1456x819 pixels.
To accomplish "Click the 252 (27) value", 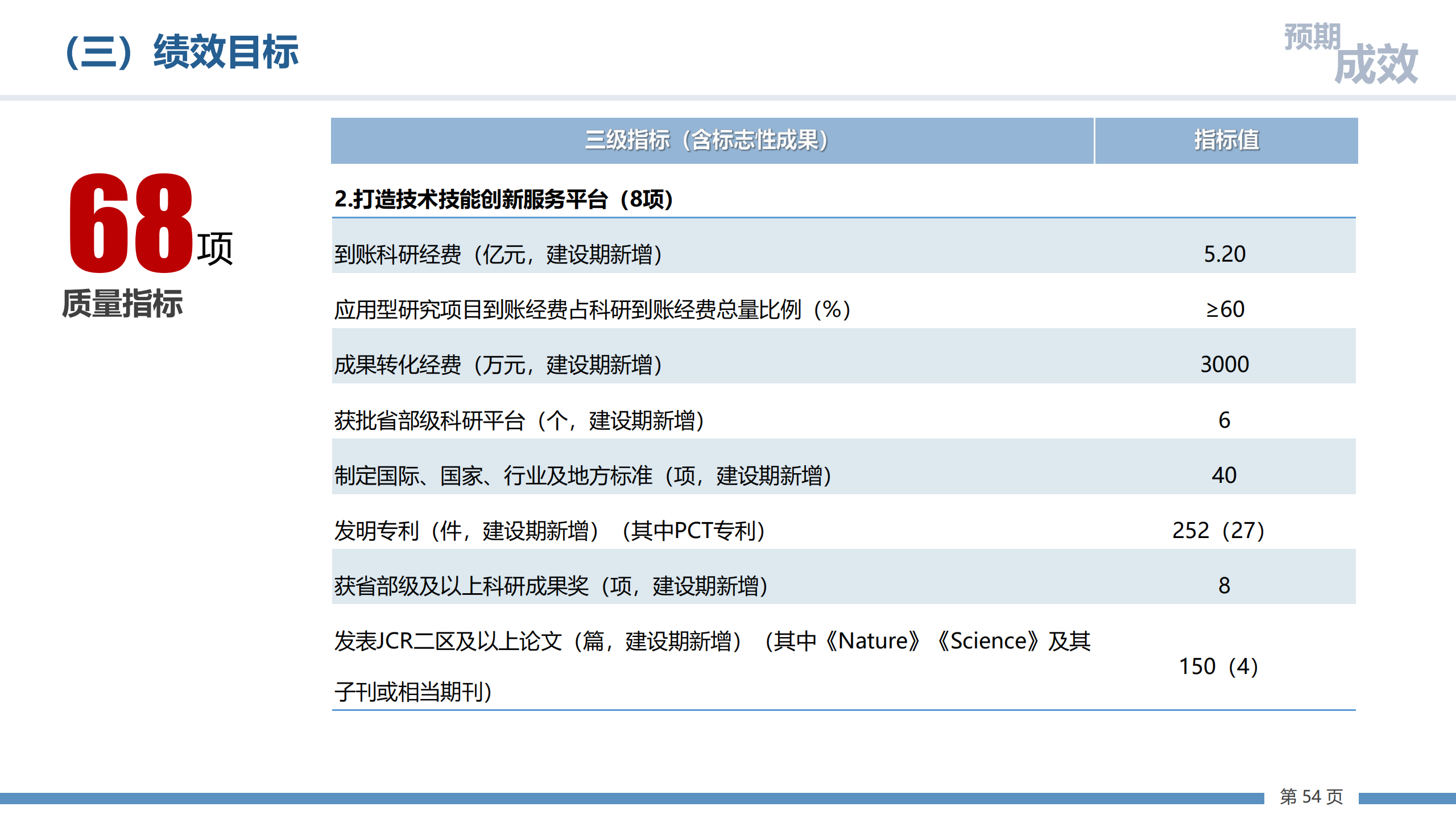I will pyautogui.click(x=1218, y=531).
